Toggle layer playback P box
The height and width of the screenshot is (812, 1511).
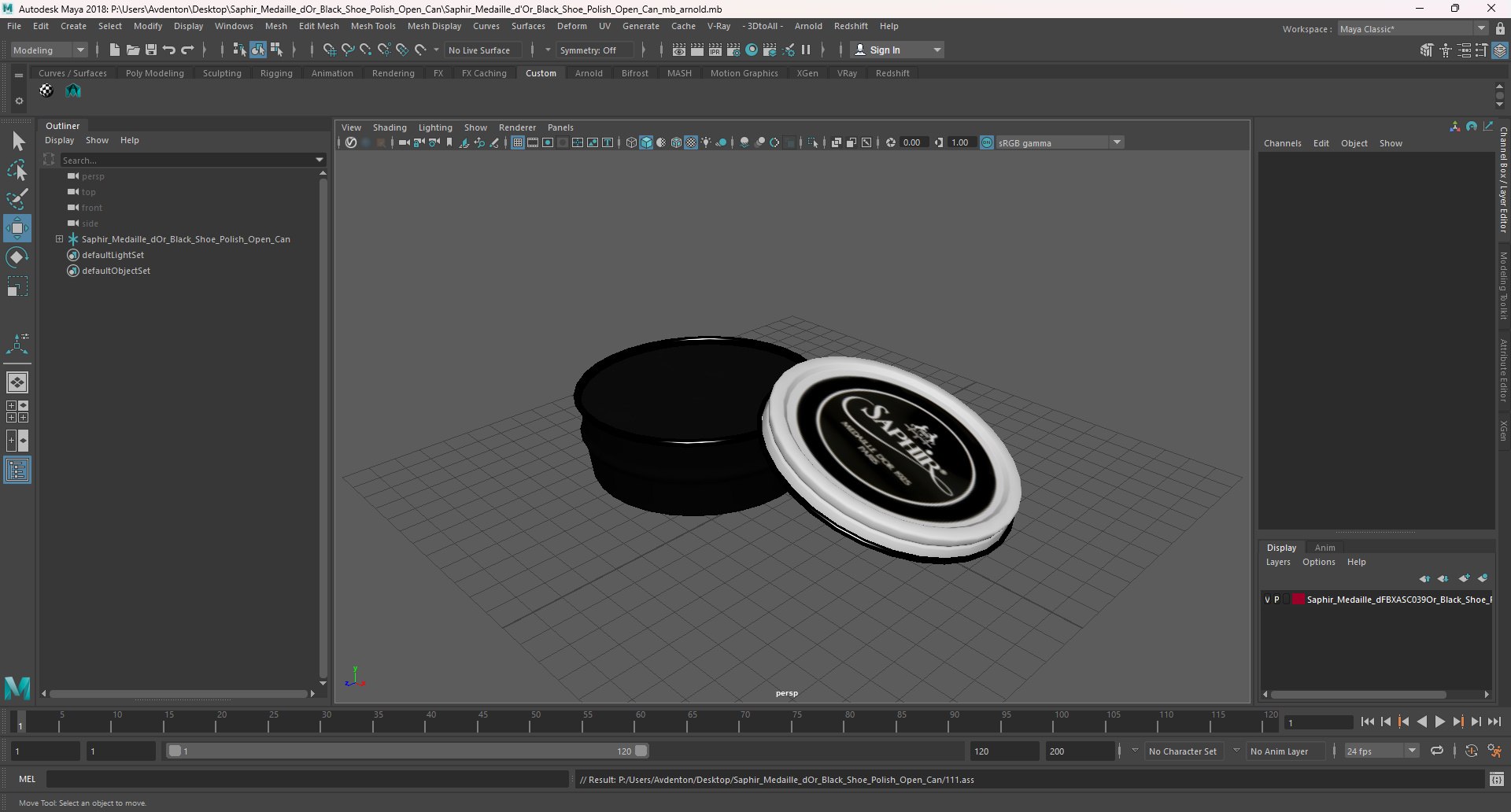pos(1276,600)
